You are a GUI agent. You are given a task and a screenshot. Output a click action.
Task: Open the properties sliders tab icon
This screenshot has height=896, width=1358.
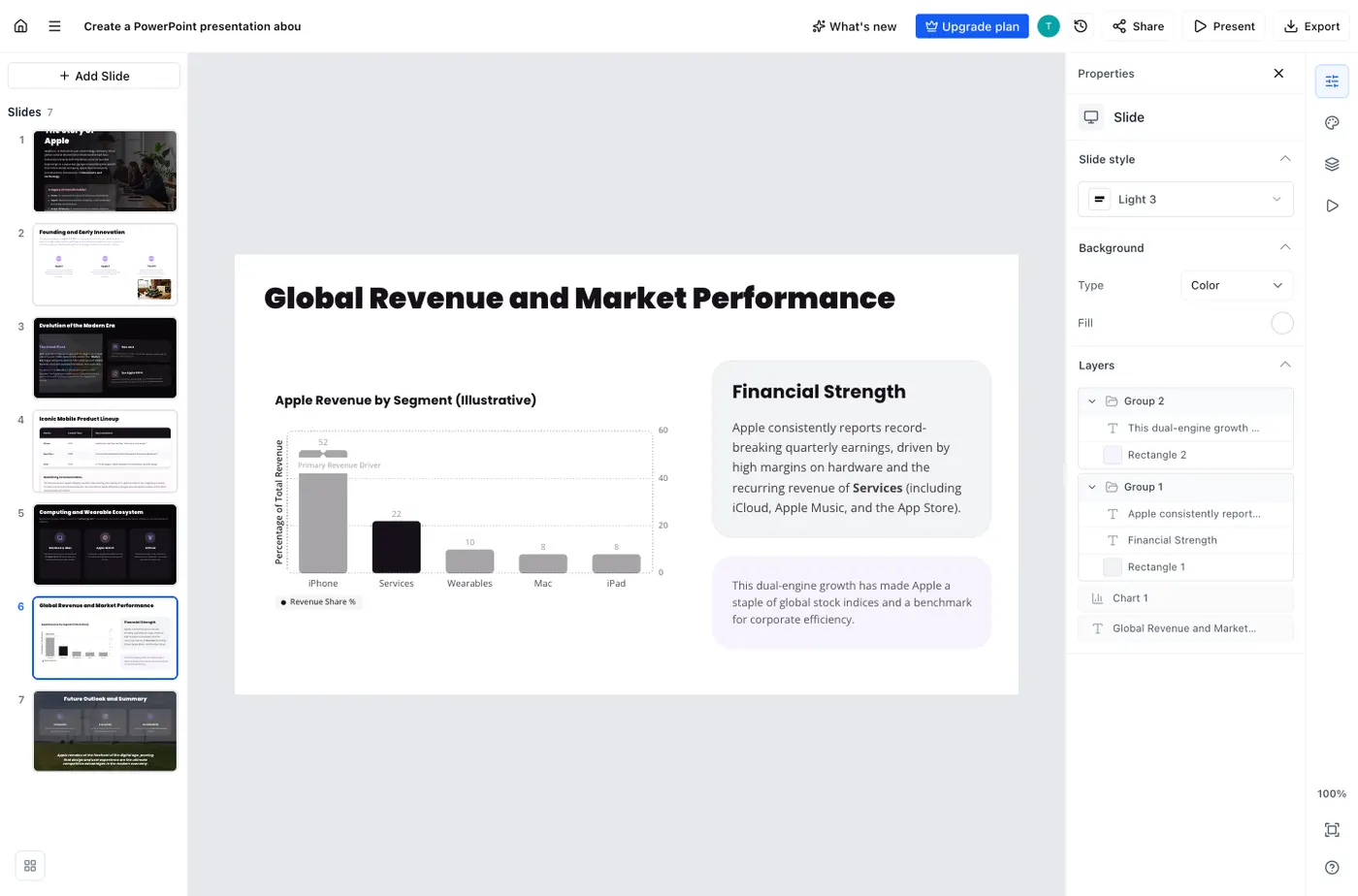click(1332, 81)
